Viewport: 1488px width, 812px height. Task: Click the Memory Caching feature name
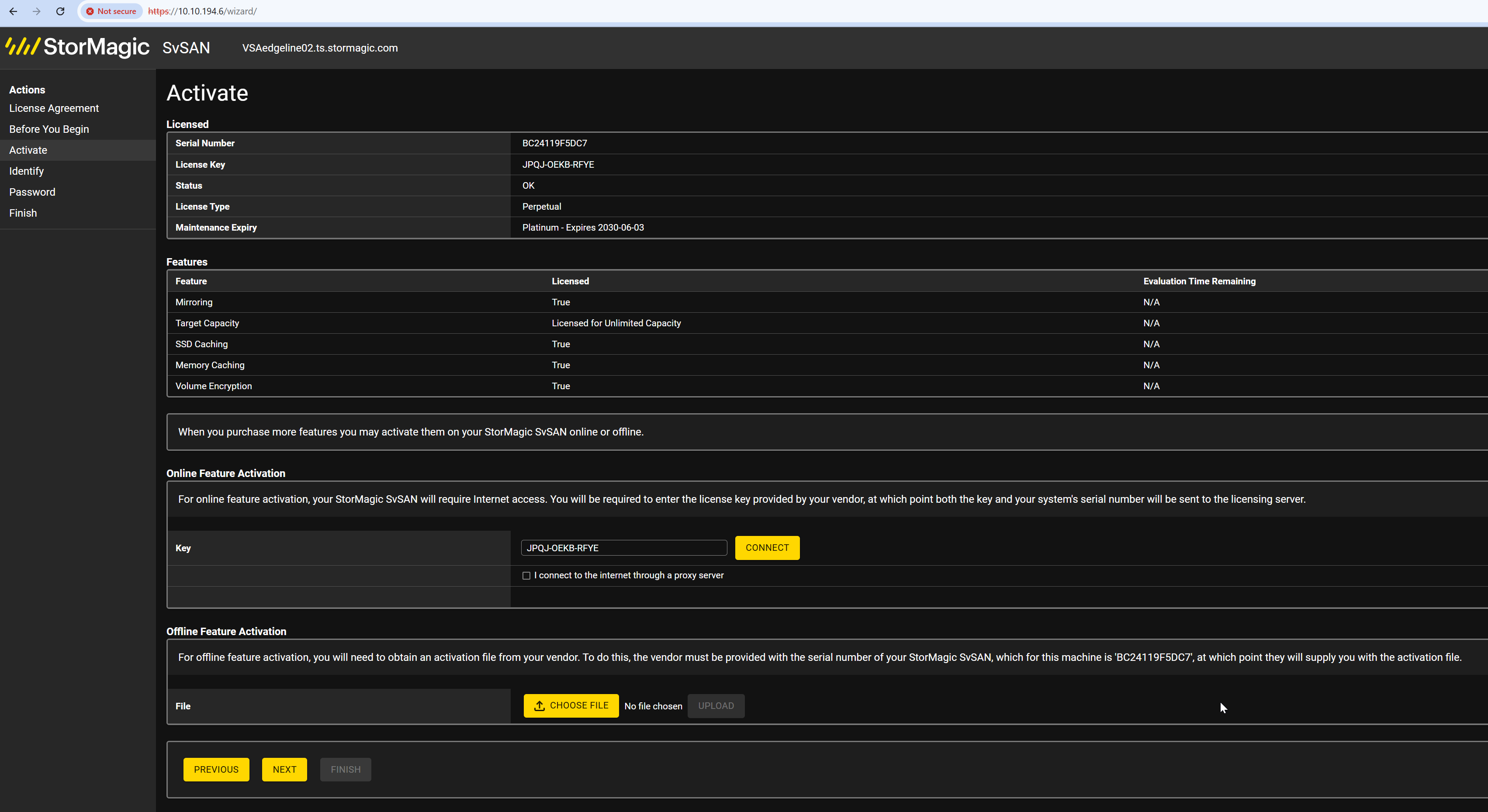tap(210, 365)
